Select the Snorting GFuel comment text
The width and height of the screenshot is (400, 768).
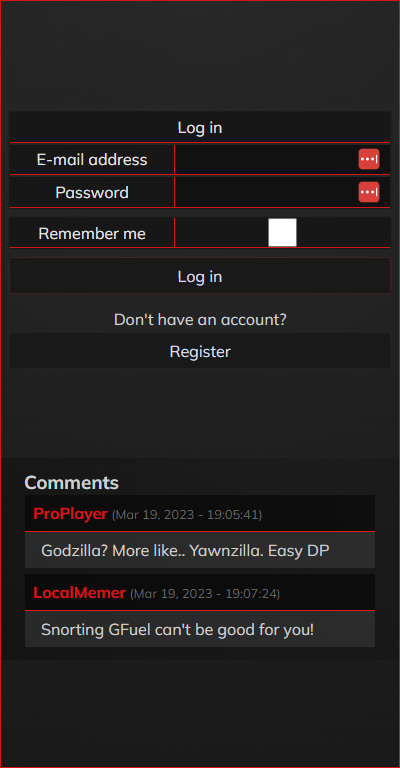(177, 629)
